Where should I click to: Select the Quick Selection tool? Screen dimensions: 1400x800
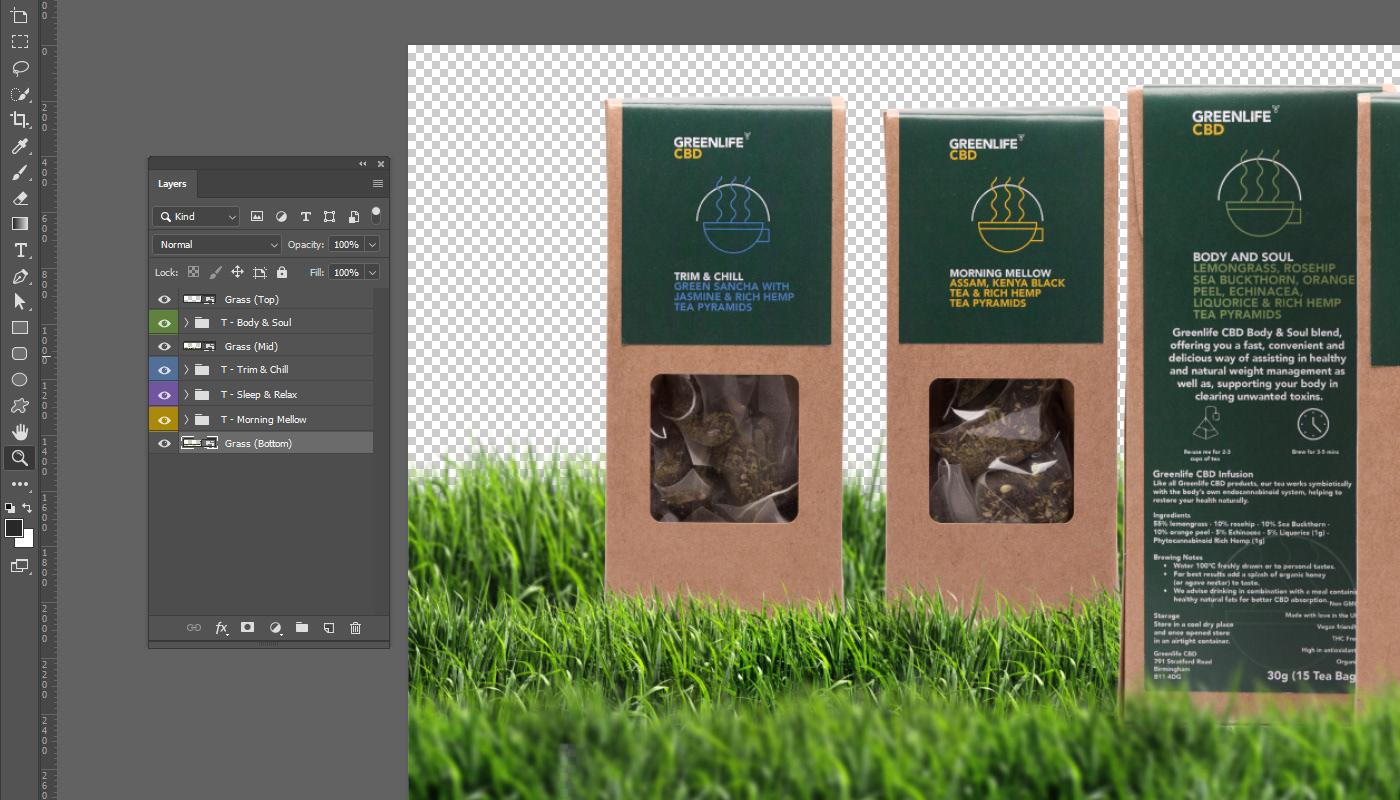19,94
